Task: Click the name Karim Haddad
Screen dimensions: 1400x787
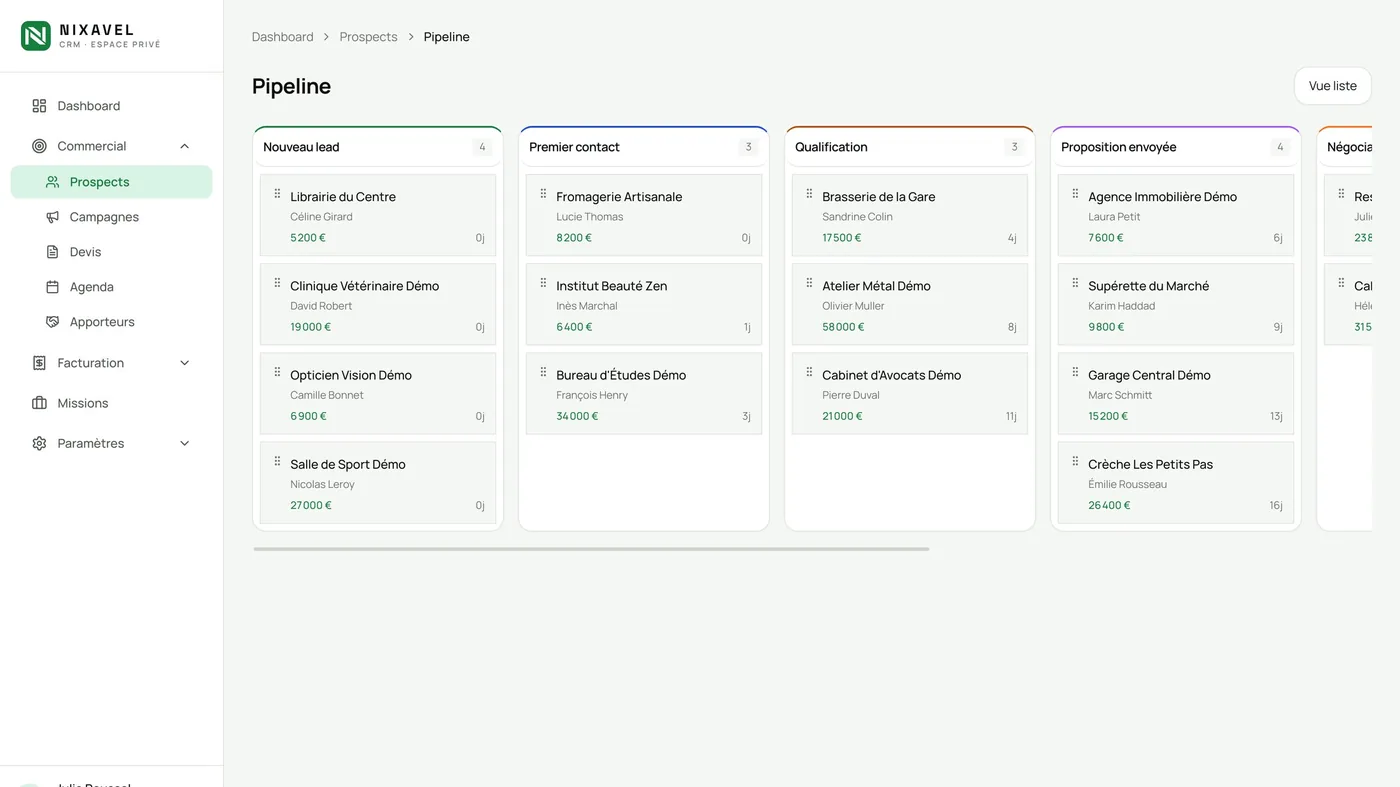Action: point(1121,306)
